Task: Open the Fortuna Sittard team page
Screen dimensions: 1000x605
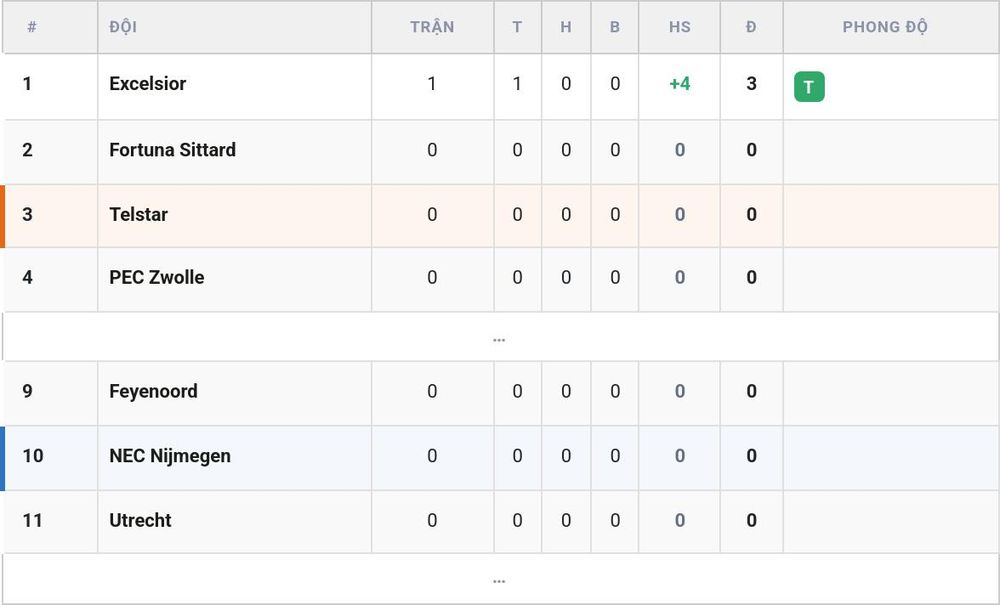Action: [172, 150]
